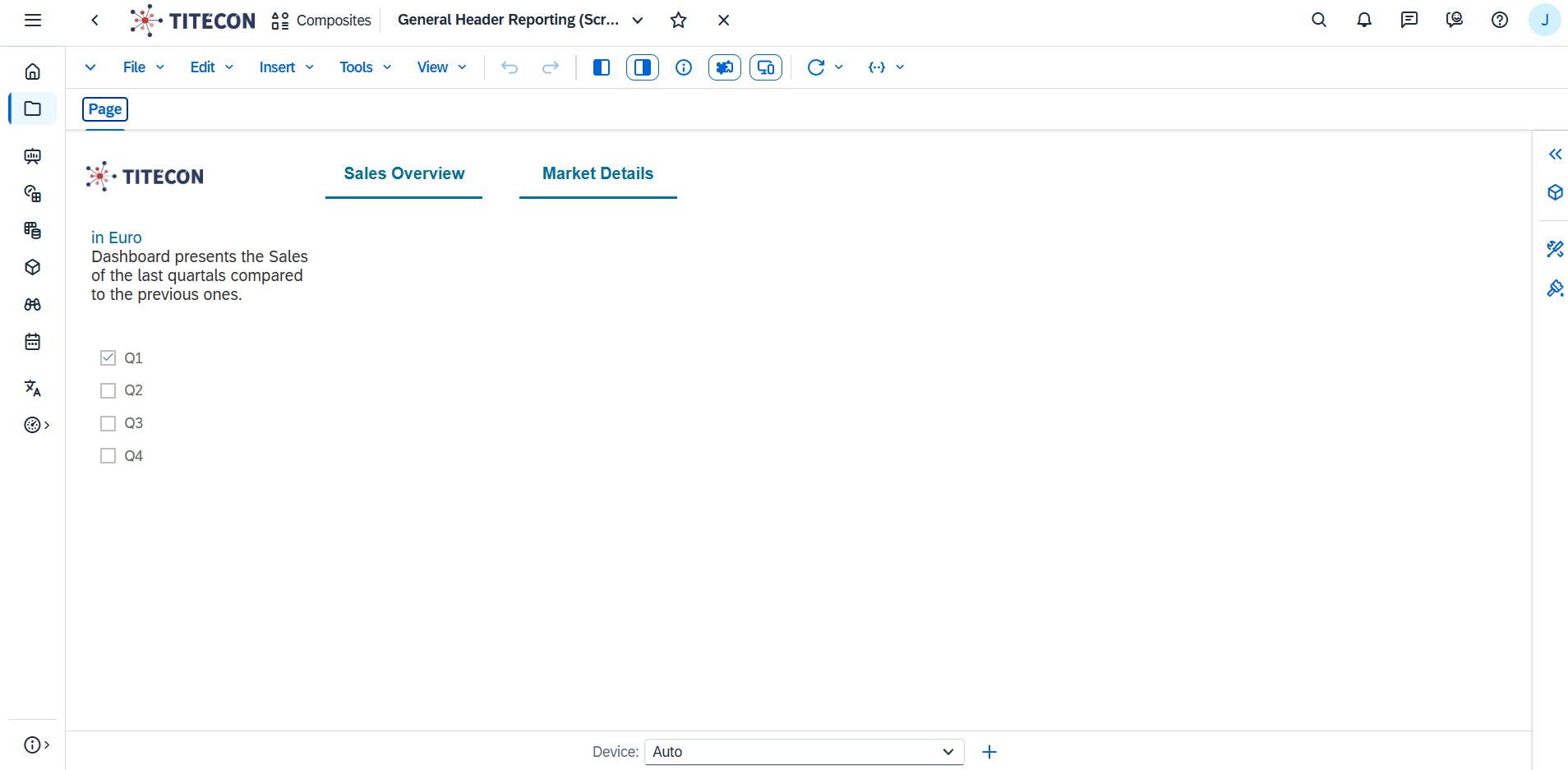Open the wrench-and-pencil icon on right
The height and width of the screenshot is (770, 1568).
pyautogui.click(x=1555, y=248)
